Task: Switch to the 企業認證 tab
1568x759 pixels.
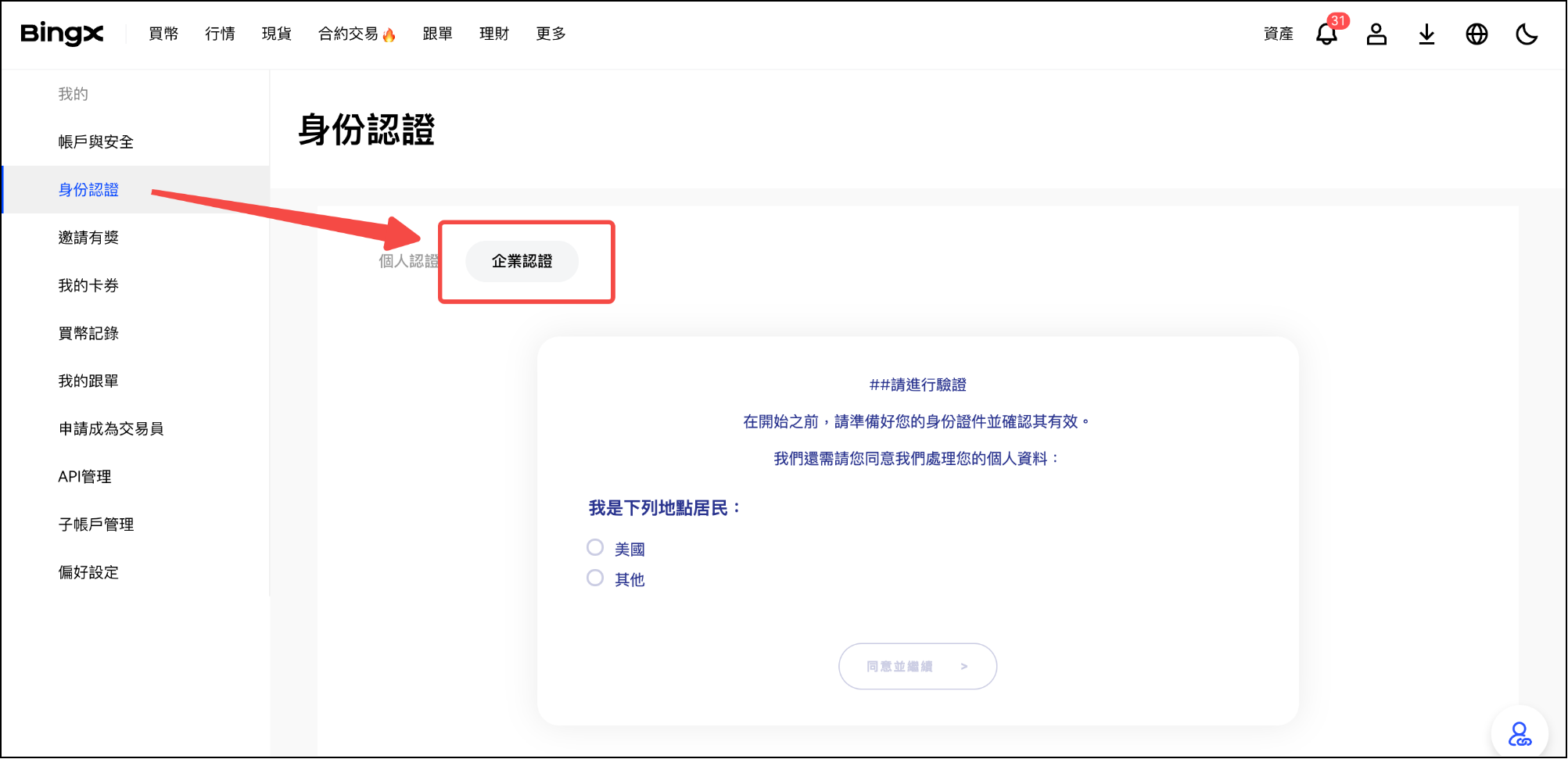Action: click(522, 261)
